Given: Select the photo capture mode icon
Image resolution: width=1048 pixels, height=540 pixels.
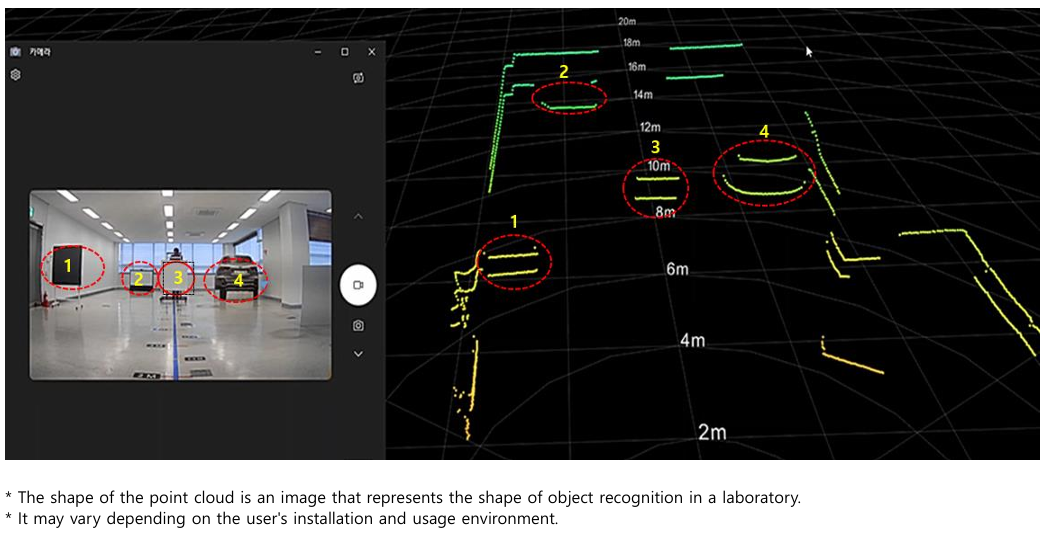Looking at the screenshot, I should coord(358,325).
